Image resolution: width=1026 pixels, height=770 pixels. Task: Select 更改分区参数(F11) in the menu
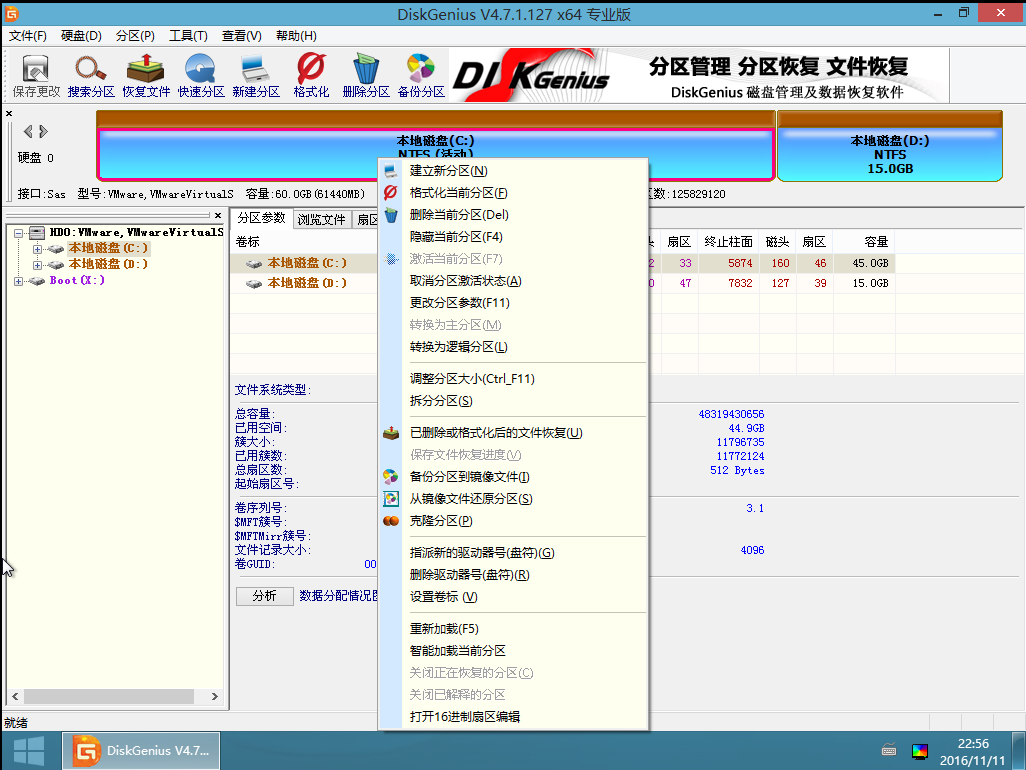point(514,303)
